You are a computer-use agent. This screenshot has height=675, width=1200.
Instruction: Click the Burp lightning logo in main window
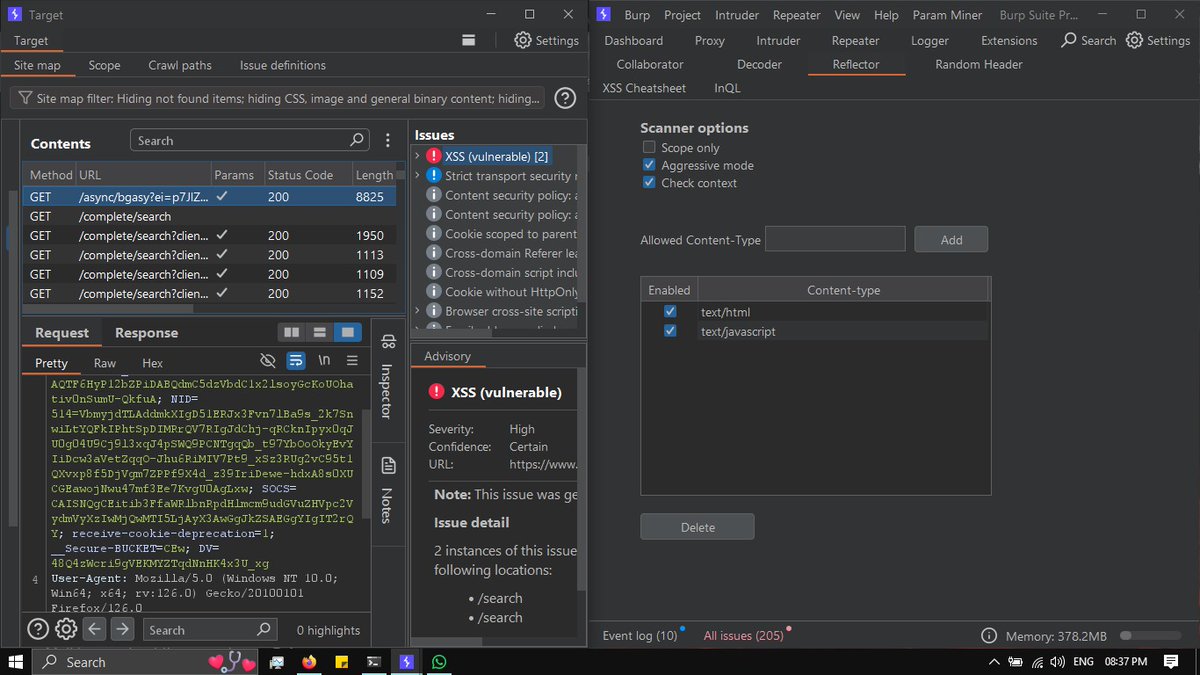[x=603, y=15]
